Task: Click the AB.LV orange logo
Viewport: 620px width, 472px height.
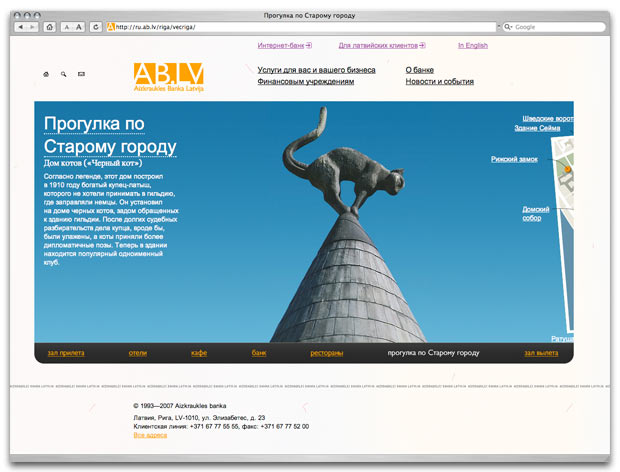Action: 170,76
